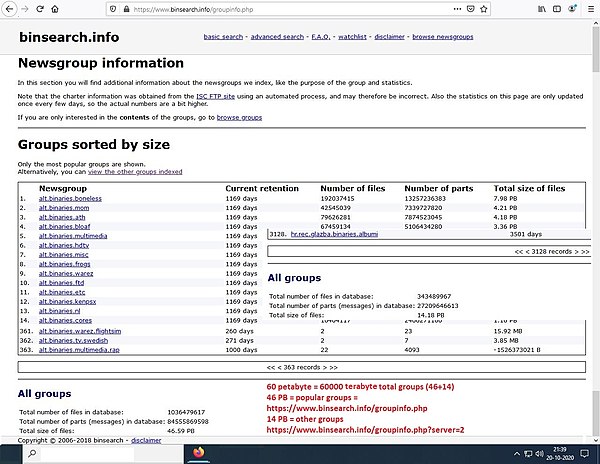Viewport: 600px width, 464px height.
Task: Open the page actions three-dot menu
Action: tap(457, 9)
